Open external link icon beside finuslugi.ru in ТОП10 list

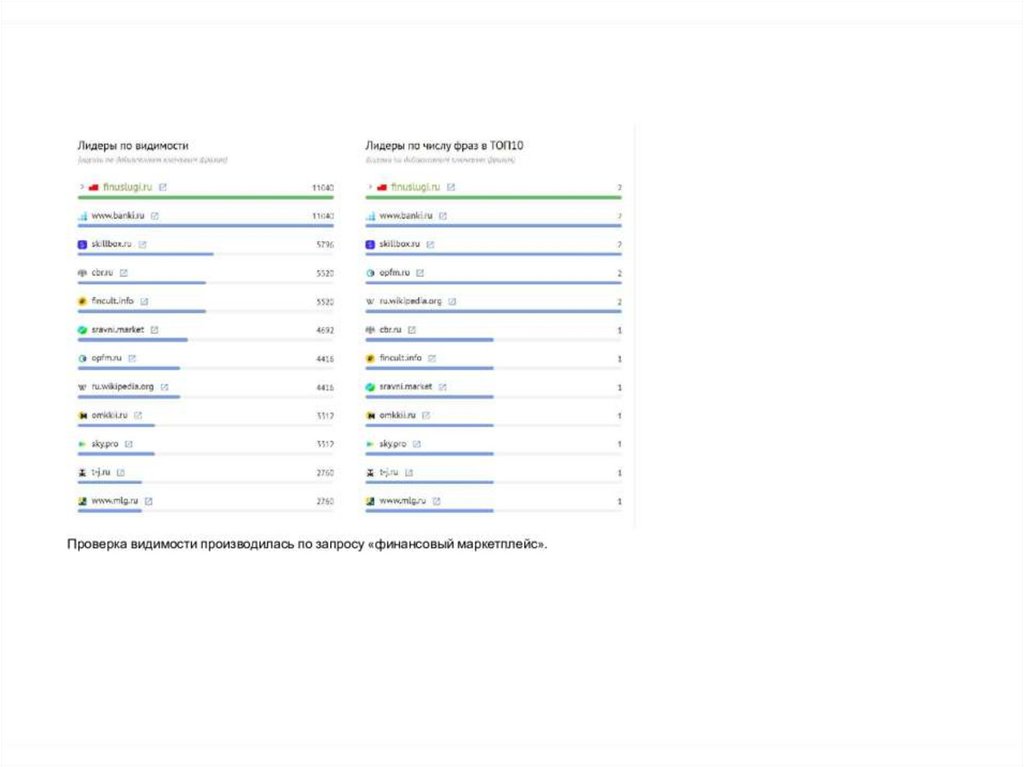pyautogui.click(x=451, y=187)
